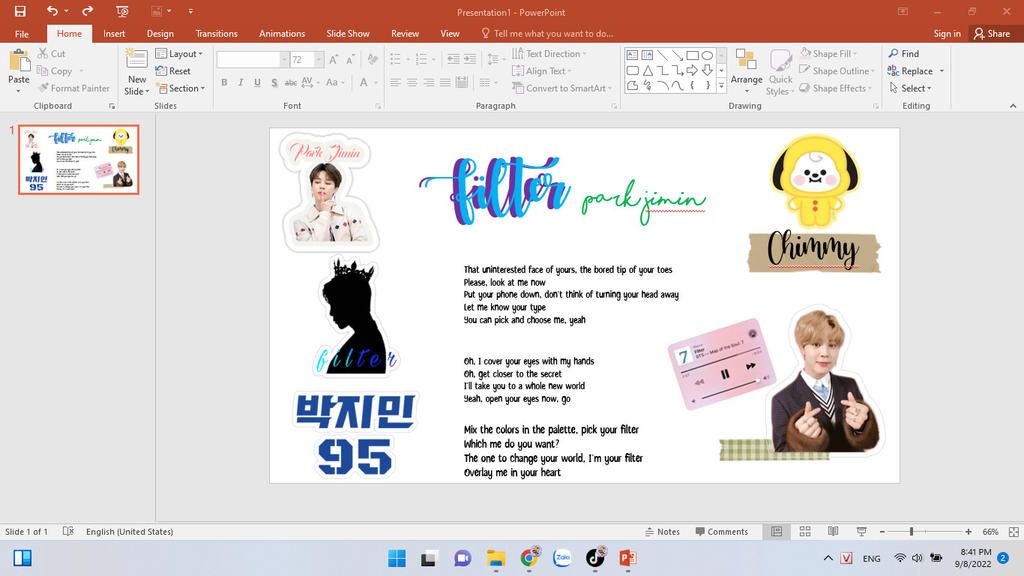Click the Save icon in title bar
The height and width of the screenshot is (576, 1024).
[20, 11]
